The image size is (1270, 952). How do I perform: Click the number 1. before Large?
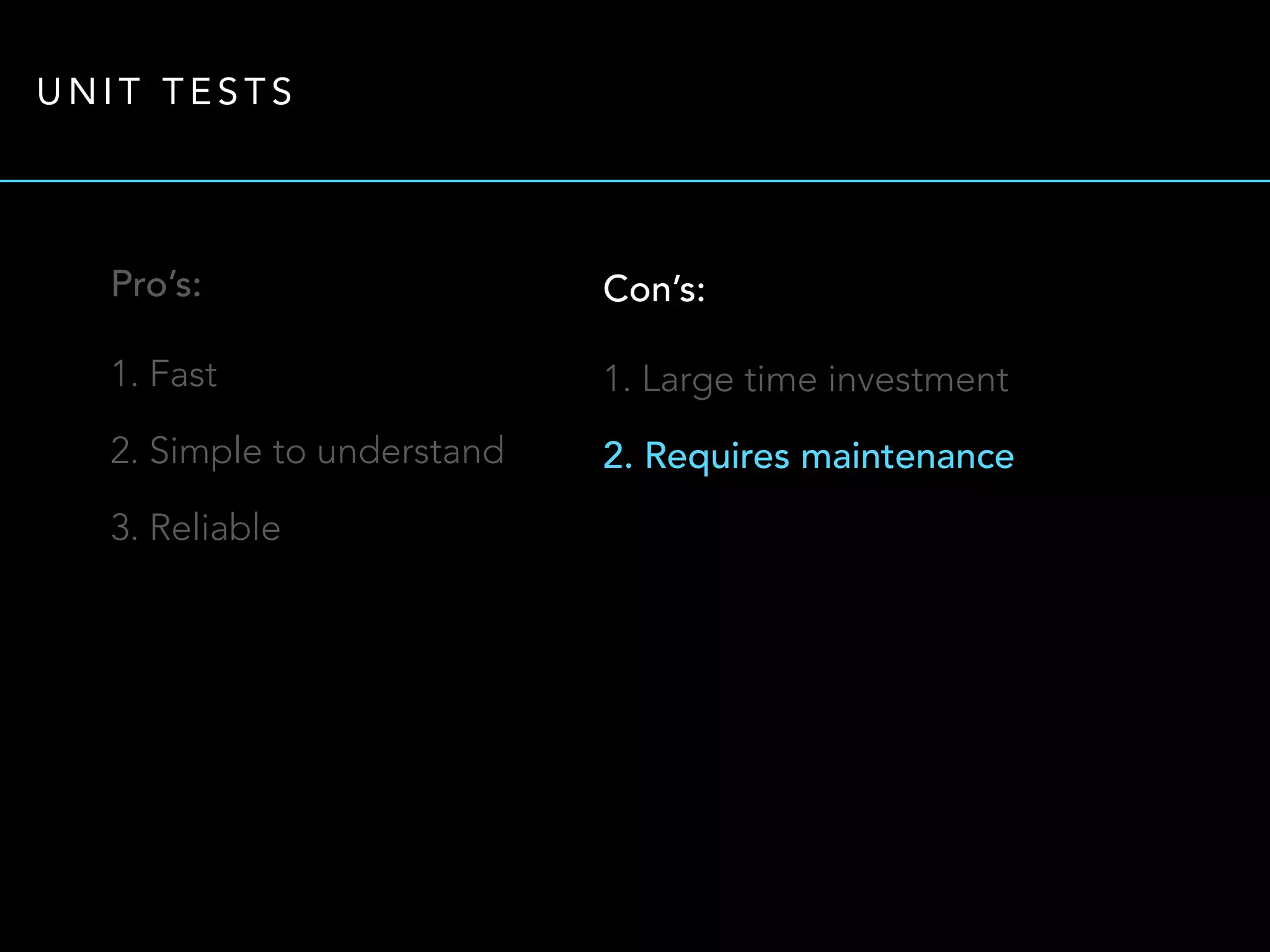[617, 379]
